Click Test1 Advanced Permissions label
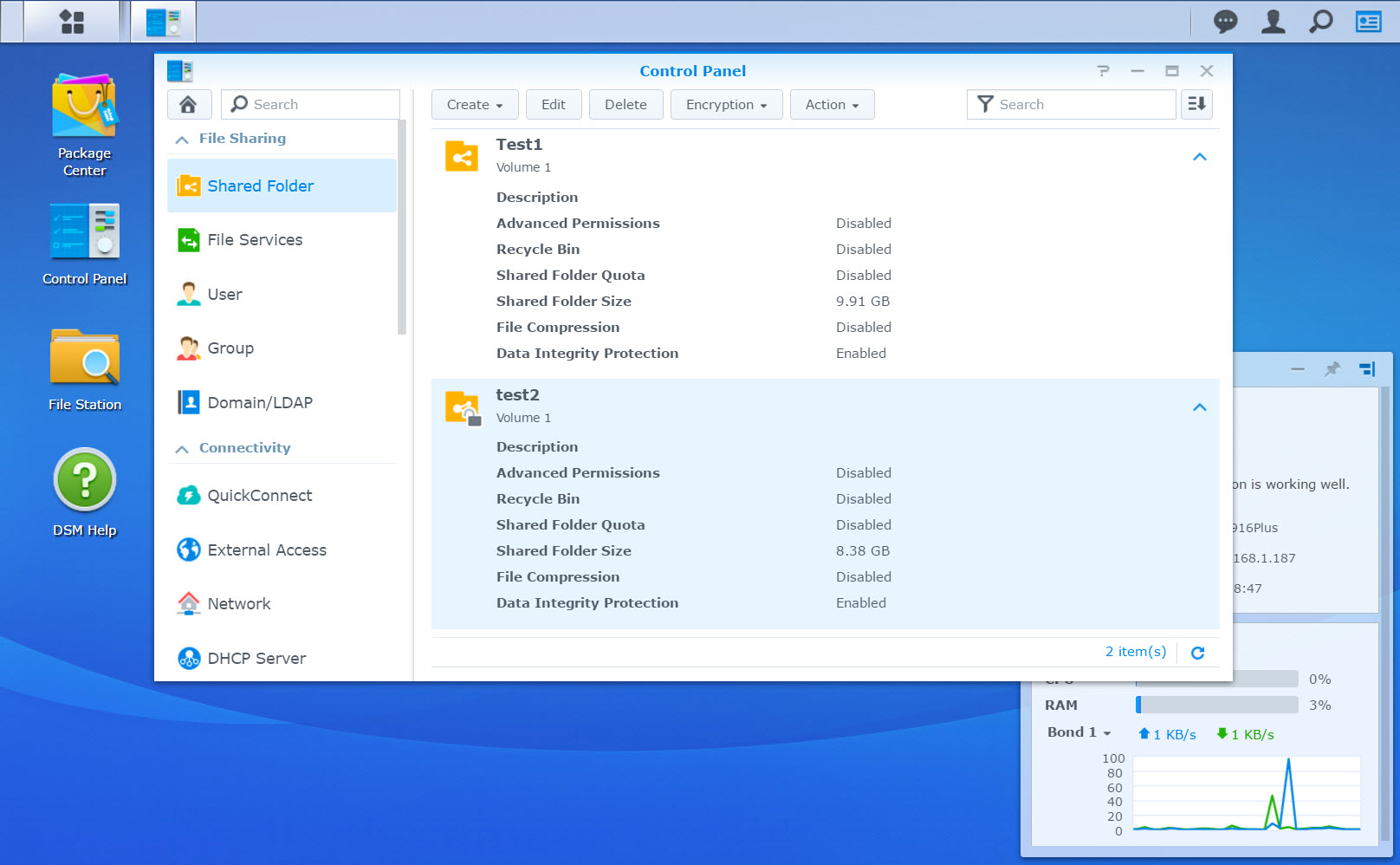1400x865 pixels. (x=578, y=224)
